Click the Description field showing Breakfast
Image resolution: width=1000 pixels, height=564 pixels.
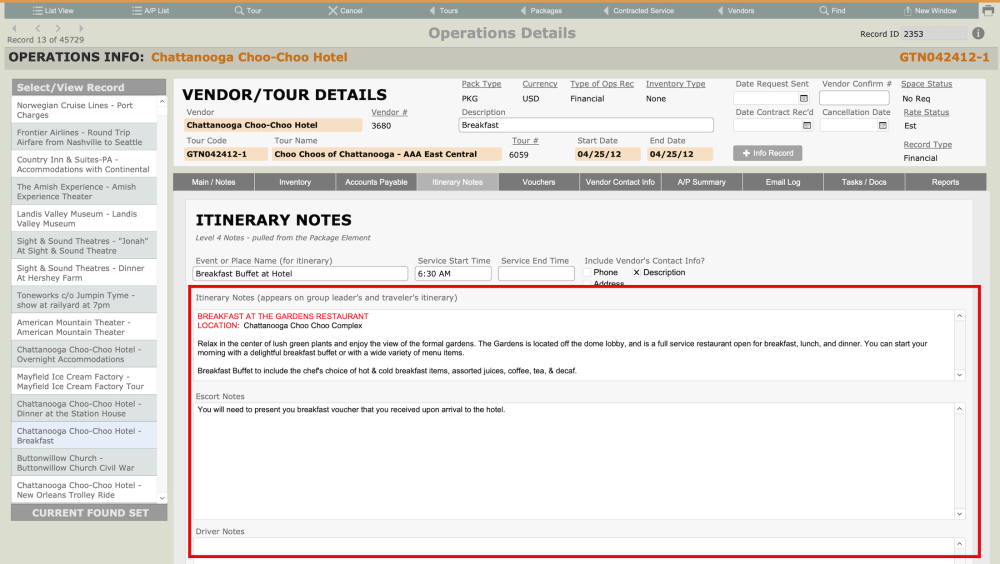coord(585,125)
